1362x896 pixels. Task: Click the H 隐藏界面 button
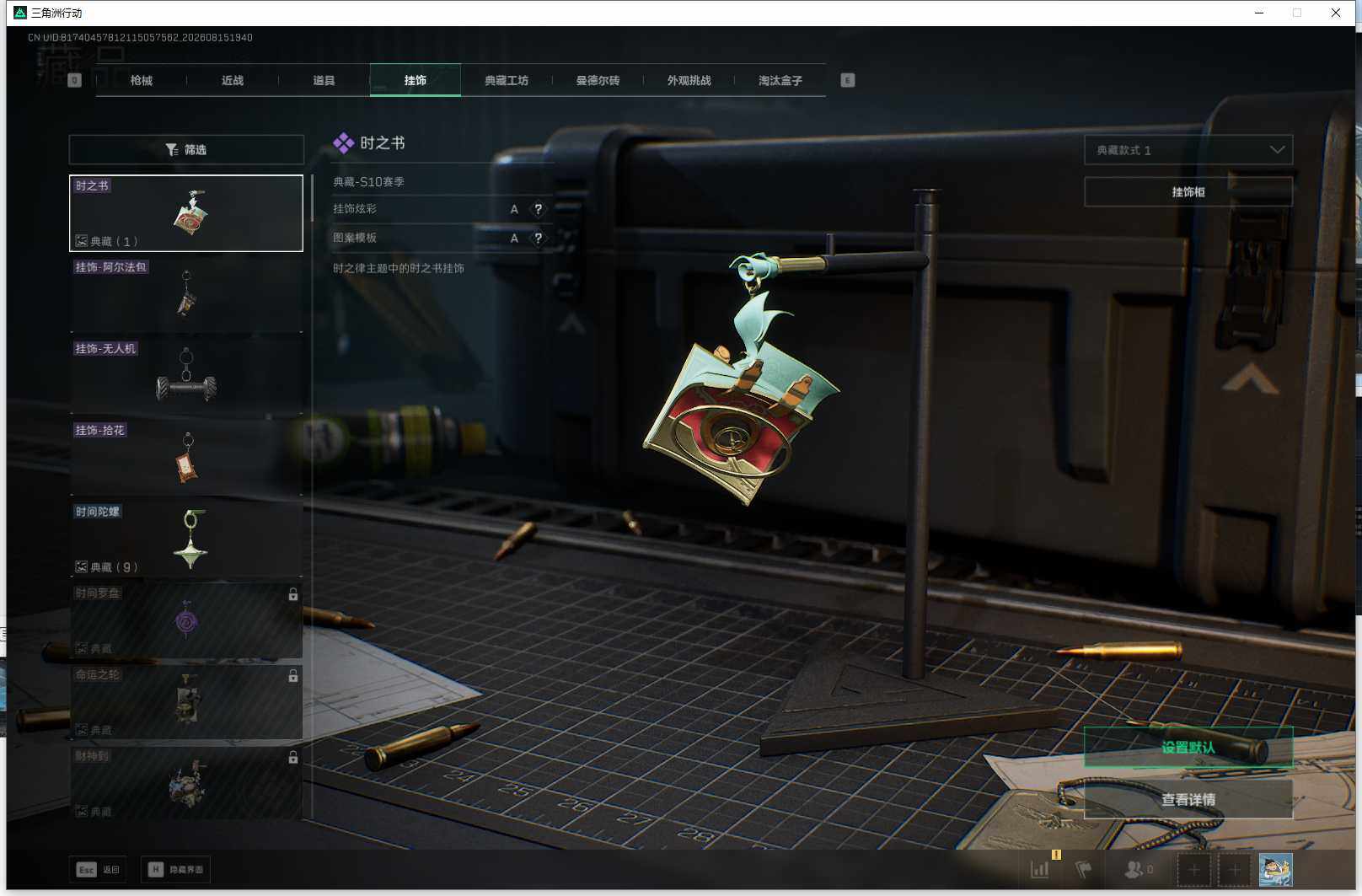(x=175, y=870)
